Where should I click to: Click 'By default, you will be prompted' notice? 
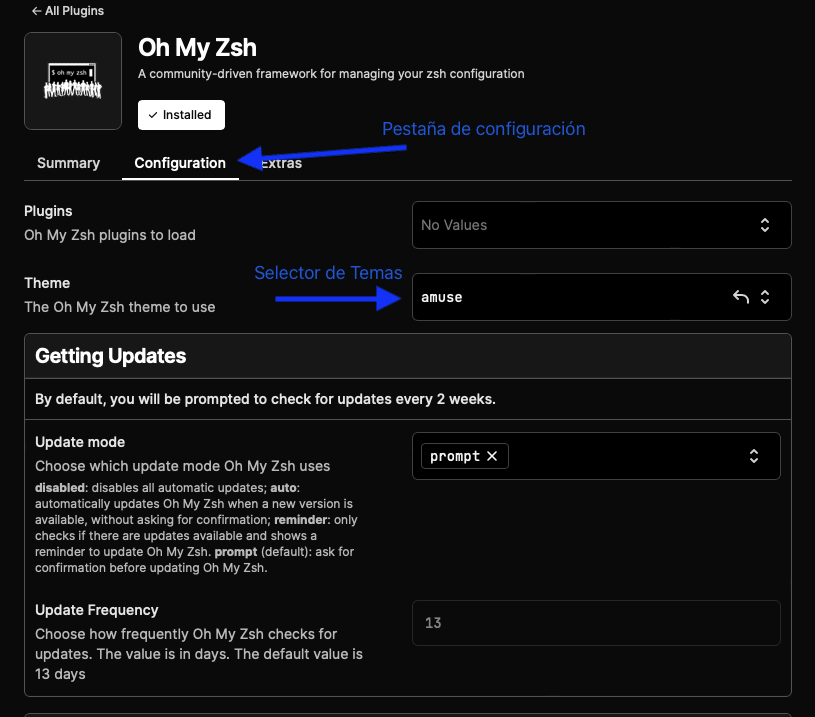[265, 399]
